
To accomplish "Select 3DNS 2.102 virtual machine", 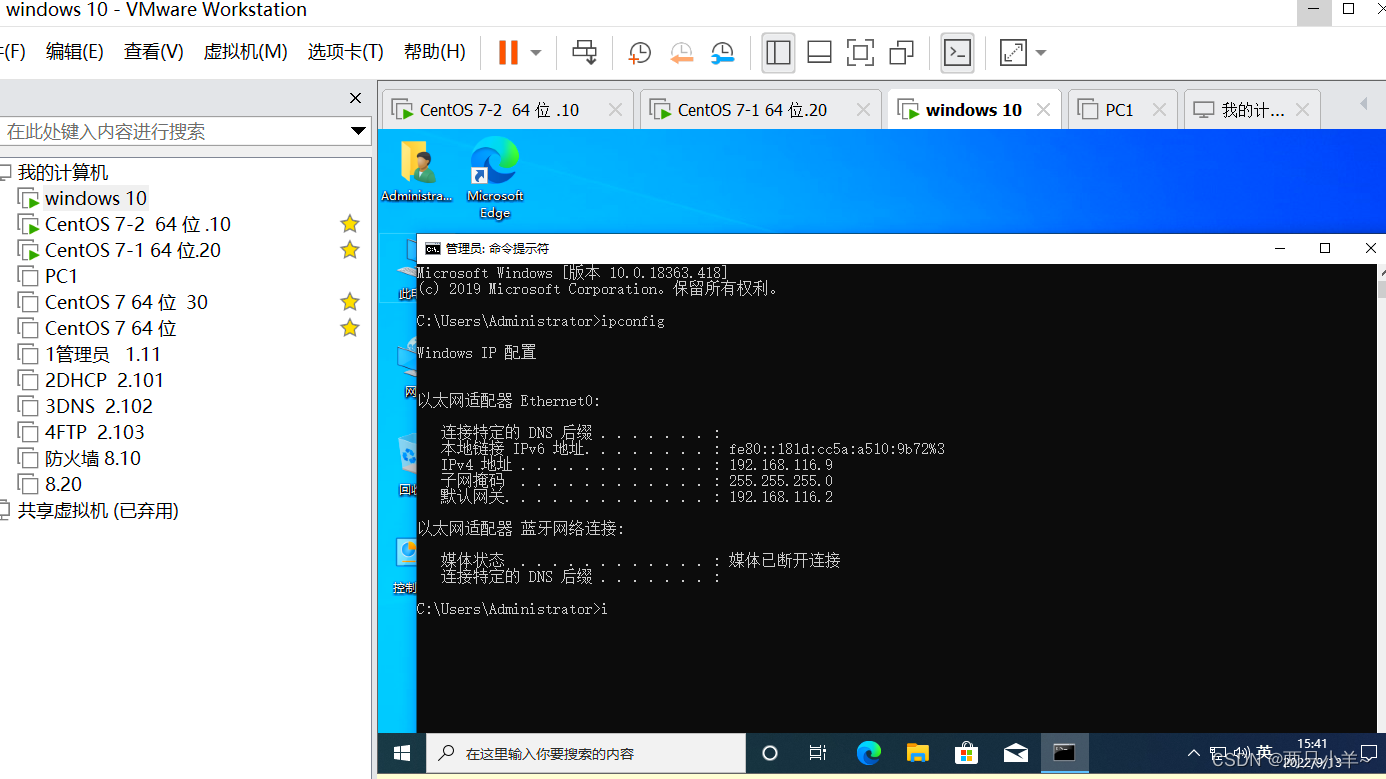I will click(99, 406).
